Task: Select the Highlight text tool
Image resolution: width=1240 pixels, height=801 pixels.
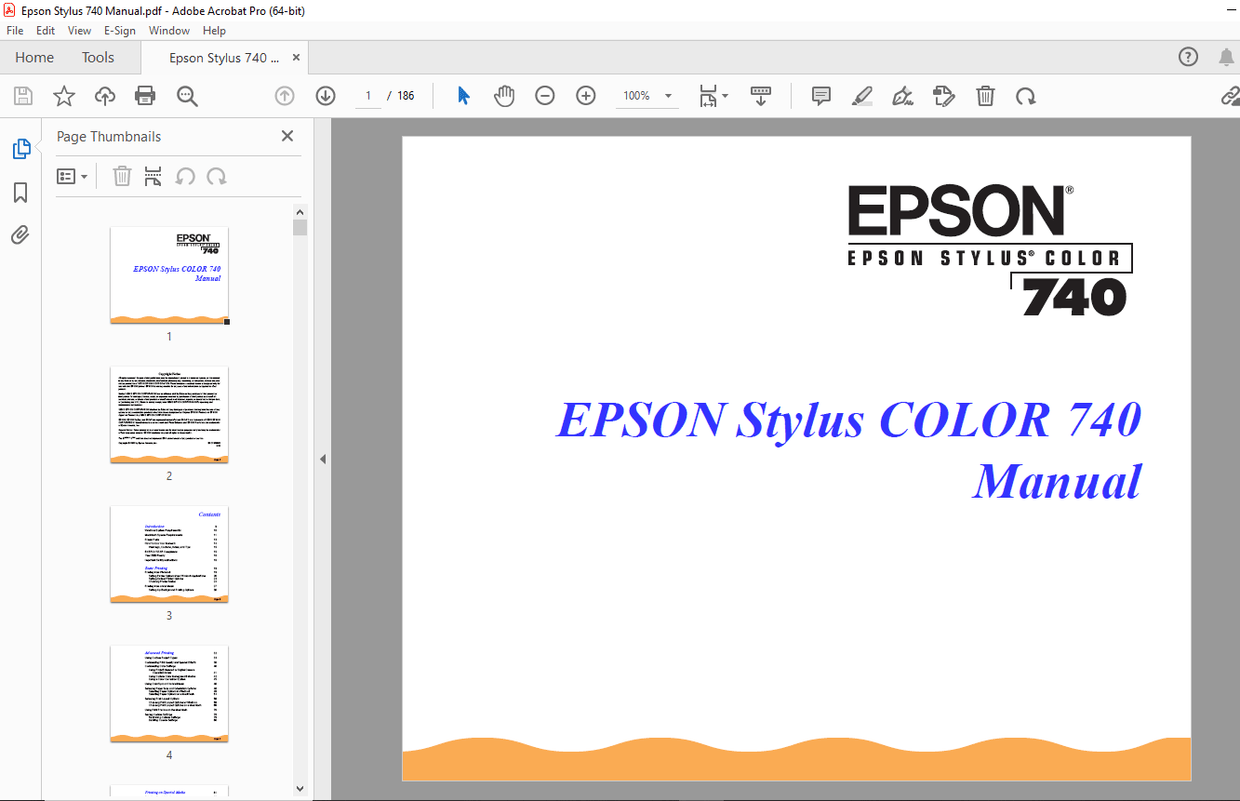Action: 861,95
